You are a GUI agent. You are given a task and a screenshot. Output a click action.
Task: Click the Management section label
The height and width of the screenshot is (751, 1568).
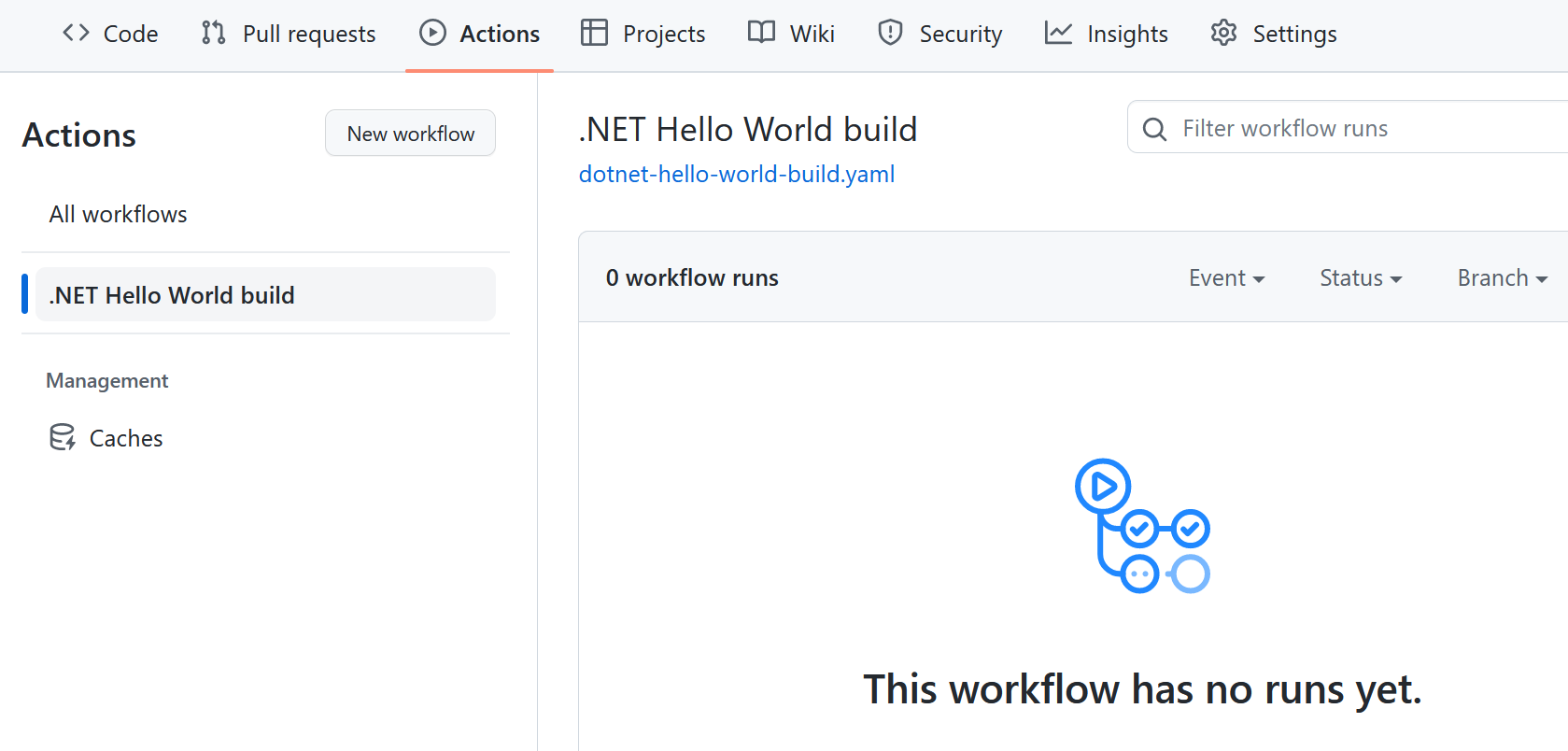[x=107, y=380]
